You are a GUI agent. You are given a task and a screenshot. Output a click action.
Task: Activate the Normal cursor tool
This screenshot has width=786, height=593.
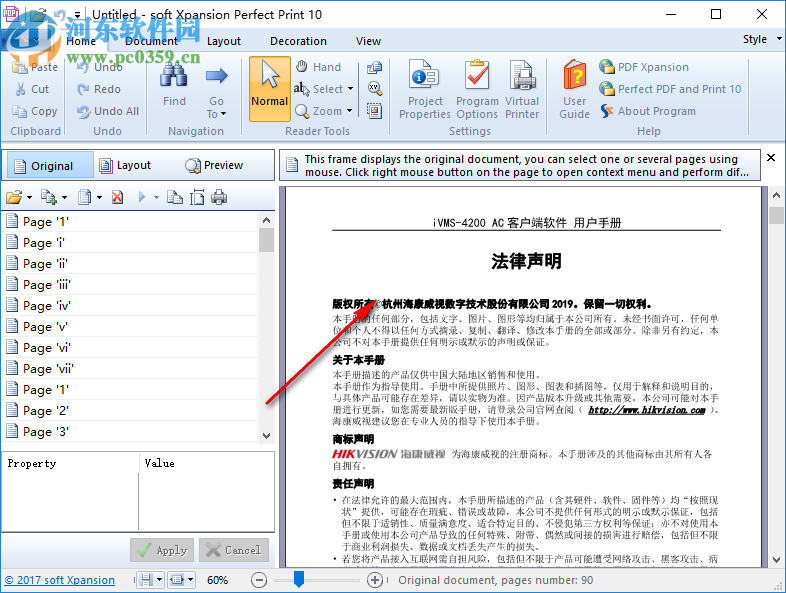(x=270, y=89)
